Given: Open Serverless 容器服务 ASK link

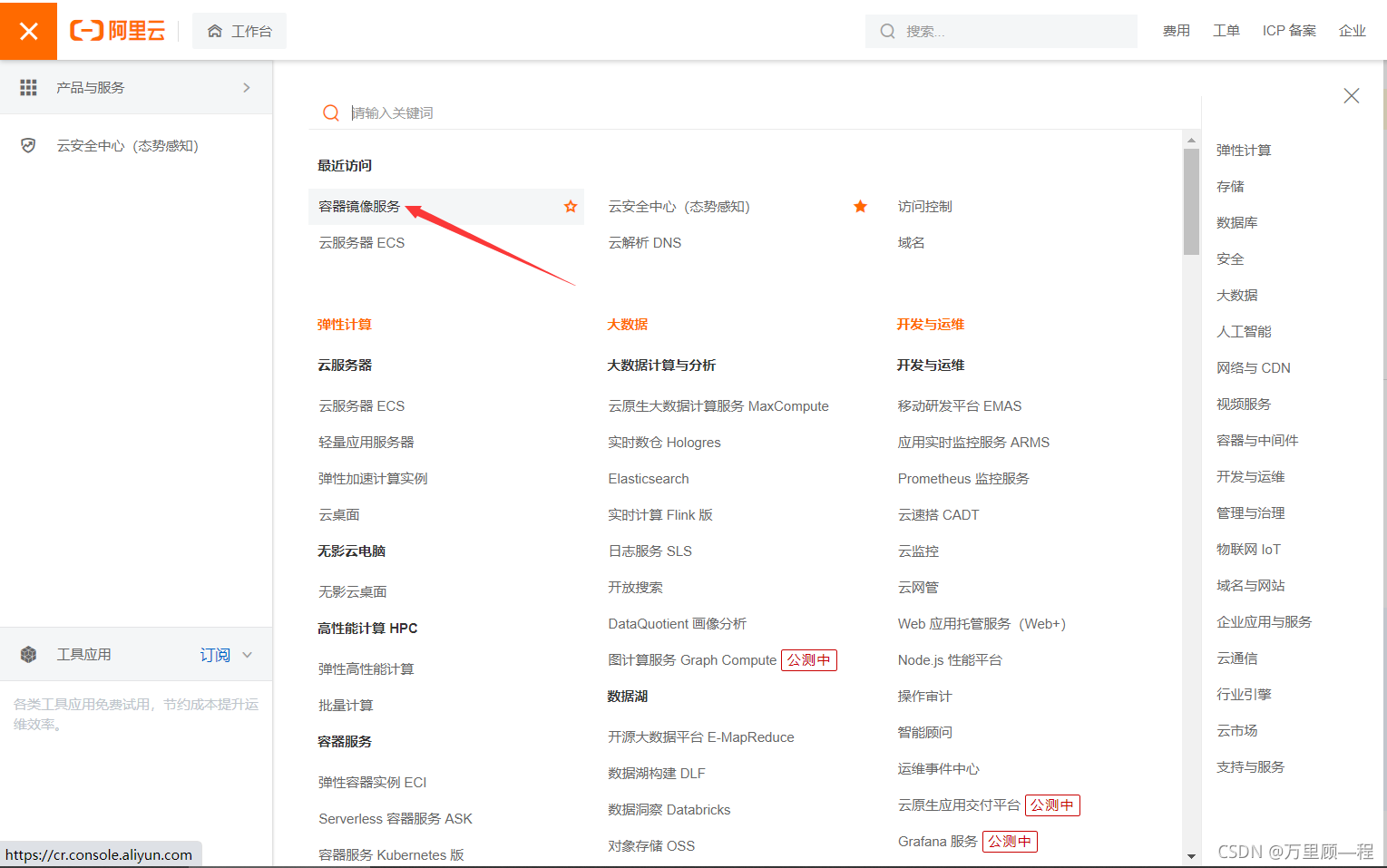Looking at the screenshot, I should tap(396, 819).
